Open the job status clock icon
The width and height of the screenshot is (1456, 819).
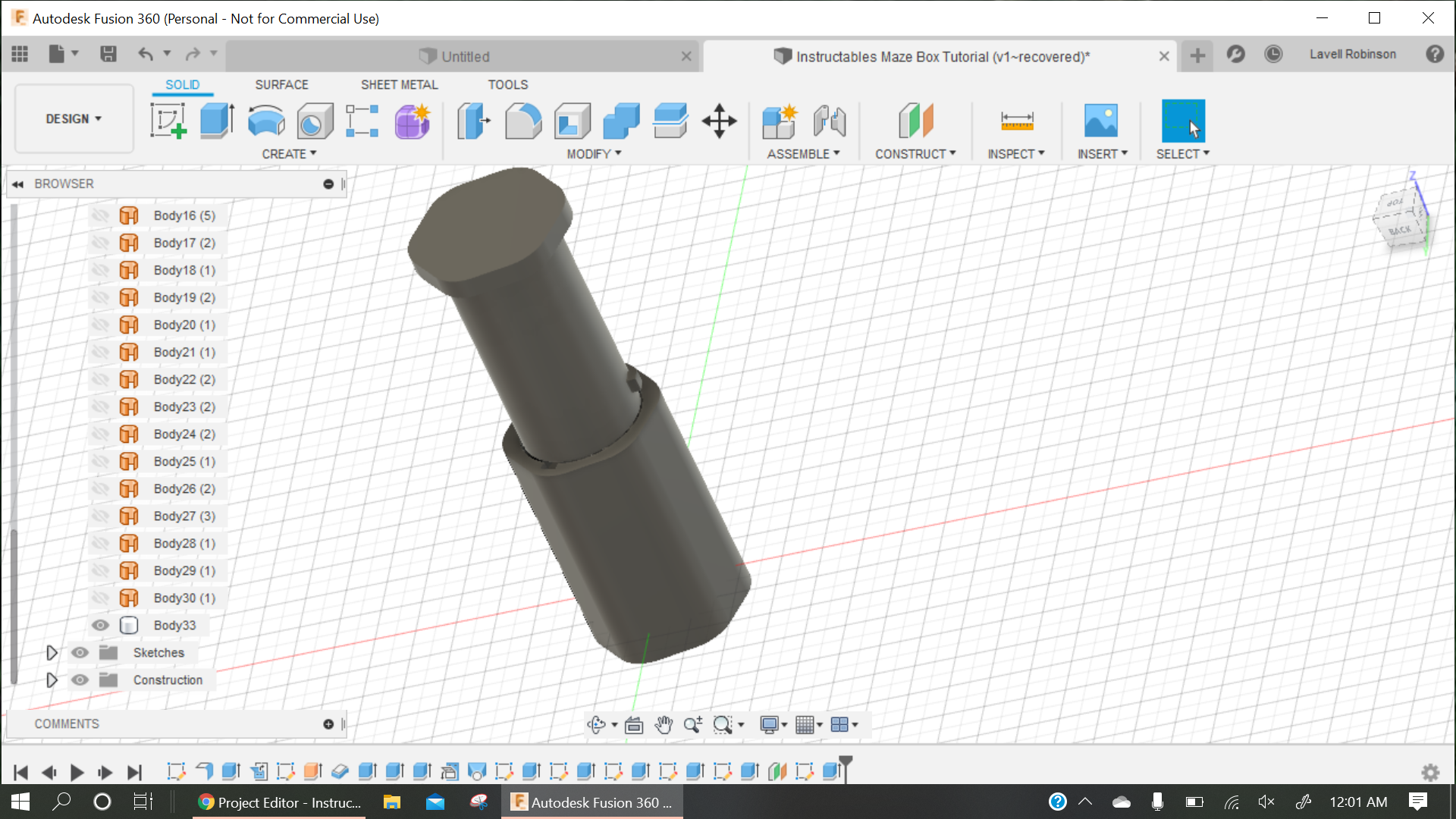click(x=1273, y=54)
